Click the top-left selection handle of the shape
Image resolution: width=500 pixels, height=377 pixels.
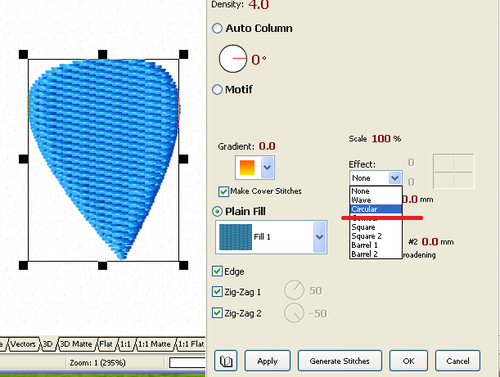click(23, 54)
